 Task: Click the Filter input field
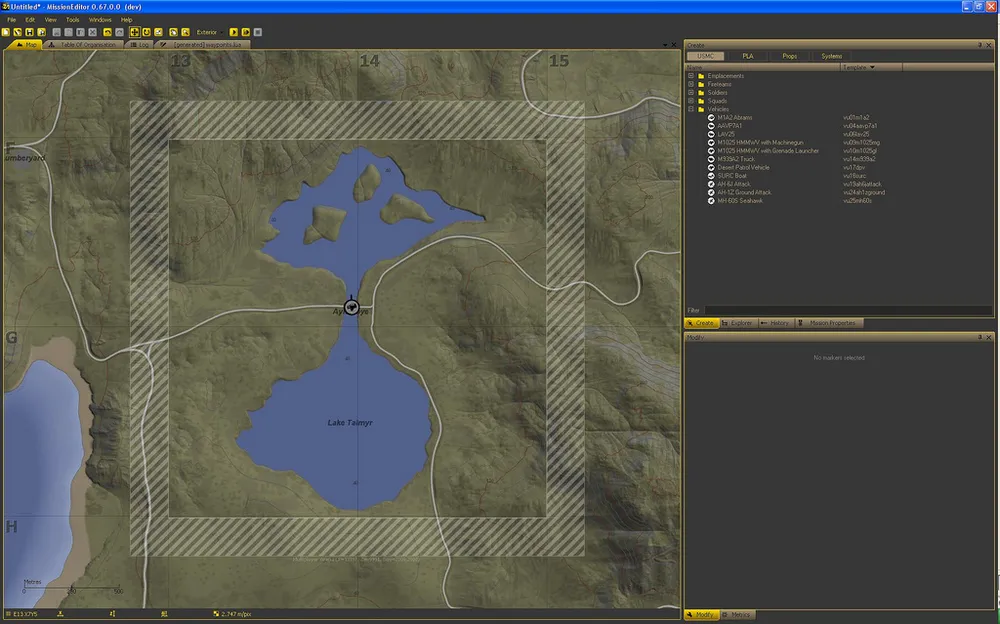[x=848, y=311]
